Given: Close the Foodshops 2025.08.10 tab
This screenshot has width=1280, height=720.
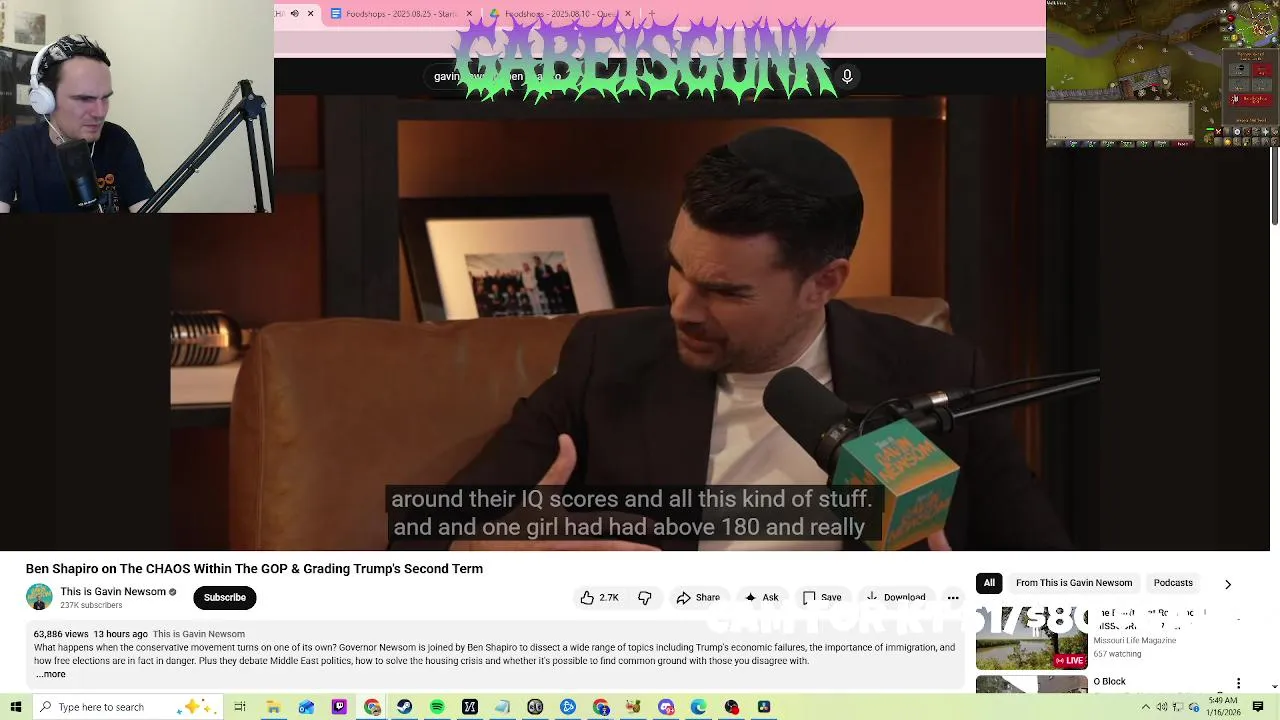Looking at the screenshot, I should pos(628,13).
